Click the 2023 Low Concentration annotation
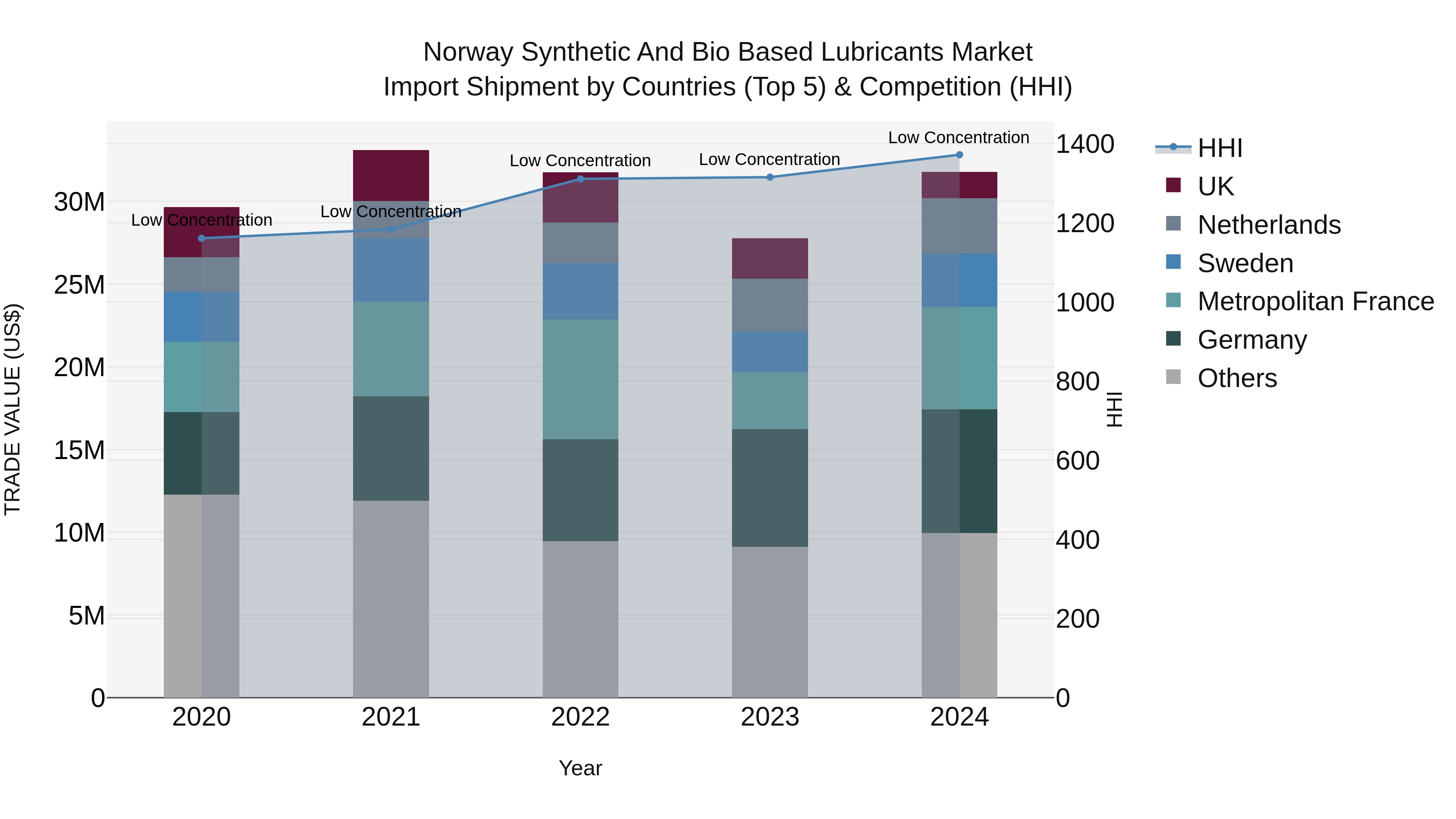1456x819 pixels. tap(769, 159)
